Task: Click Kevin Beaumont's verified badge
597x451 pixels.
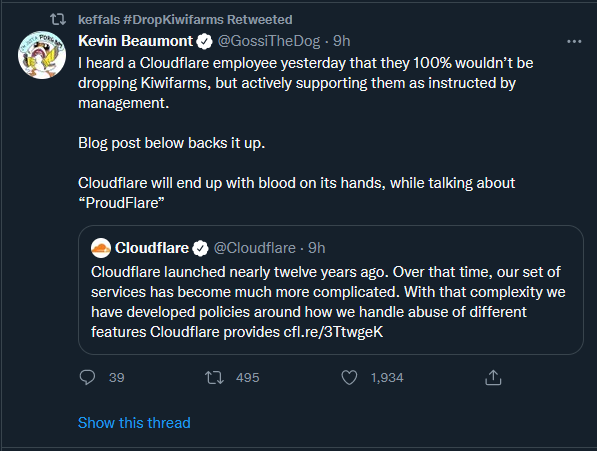Action: coord(204,41)
